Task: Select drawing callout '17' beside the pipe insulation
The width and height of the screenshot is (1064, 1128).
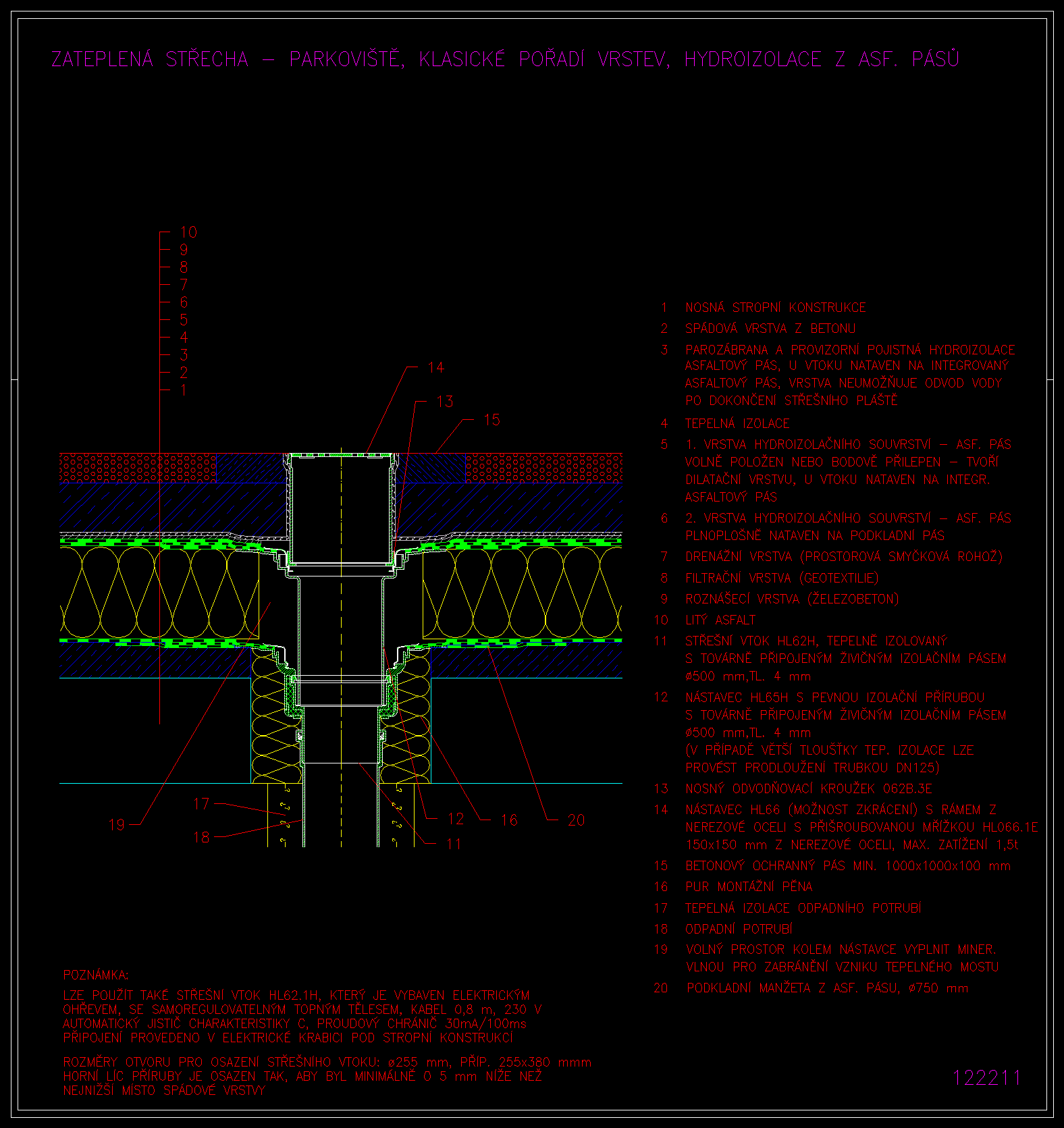Action: coord(201,804)
